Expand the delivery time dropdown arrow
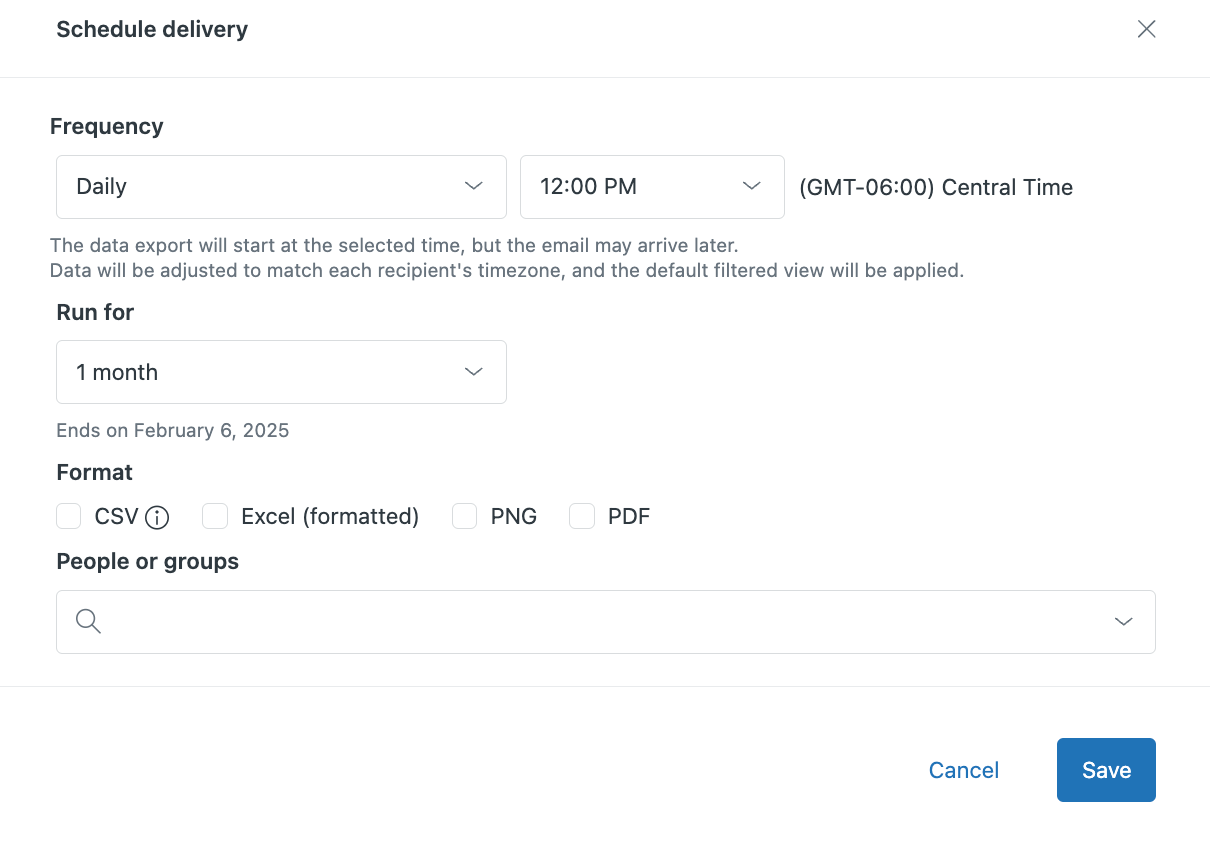The width and height of the screenshot is (1210, 842). (x=752, y=186)
